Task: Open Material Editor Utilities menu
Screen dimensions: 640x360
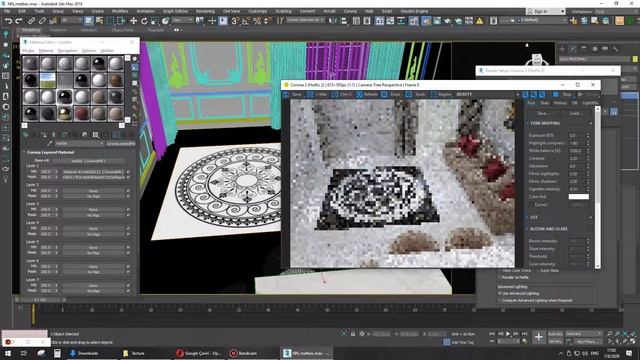Action: 107,51
